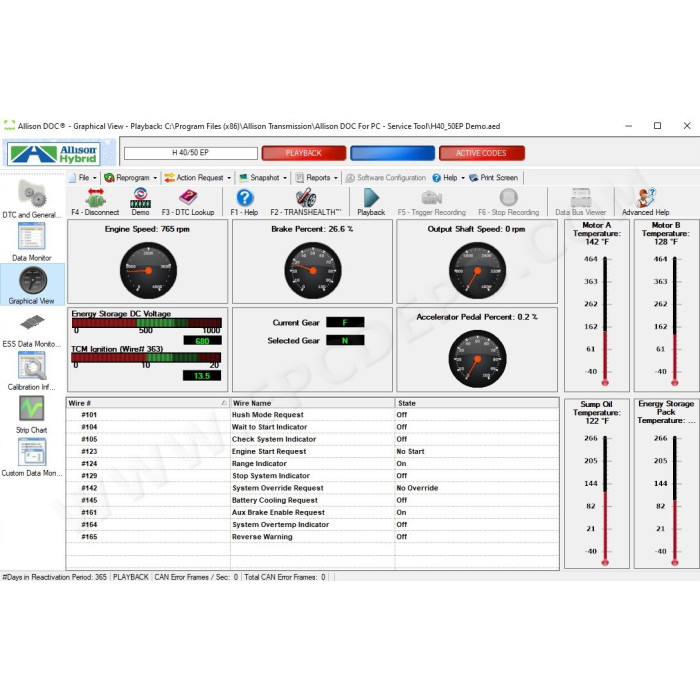Expand the Snapshot dropdown arrow
The image size is (700, 700).
285,178
